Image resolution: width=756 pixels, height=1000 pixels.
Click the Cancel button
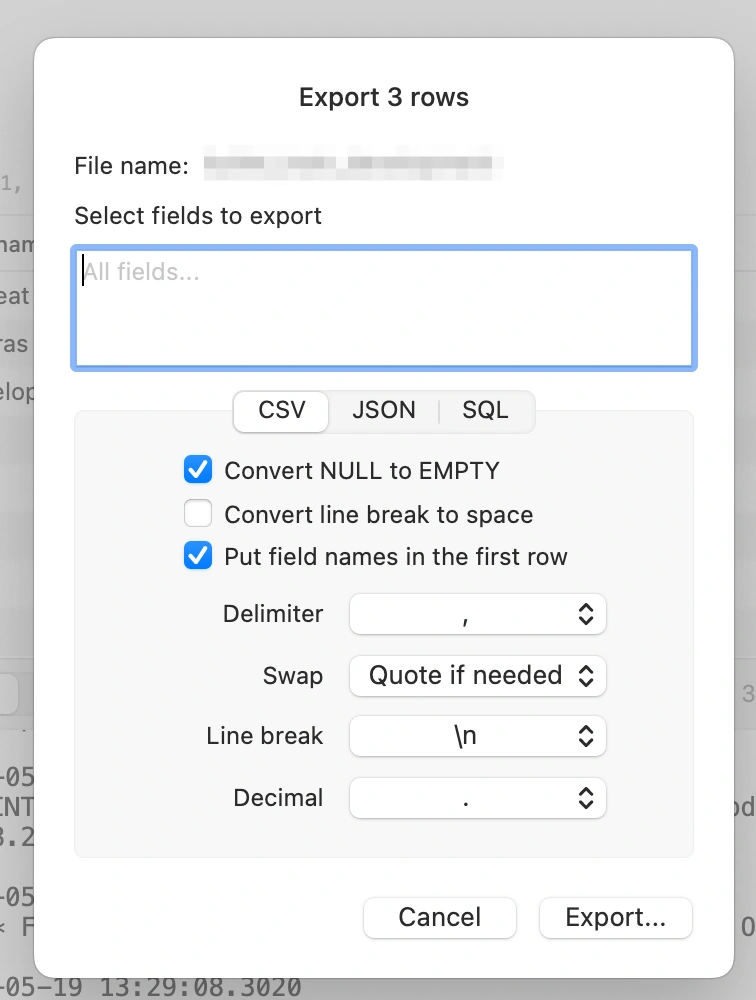pyautogui.click(x=440, y=917)
